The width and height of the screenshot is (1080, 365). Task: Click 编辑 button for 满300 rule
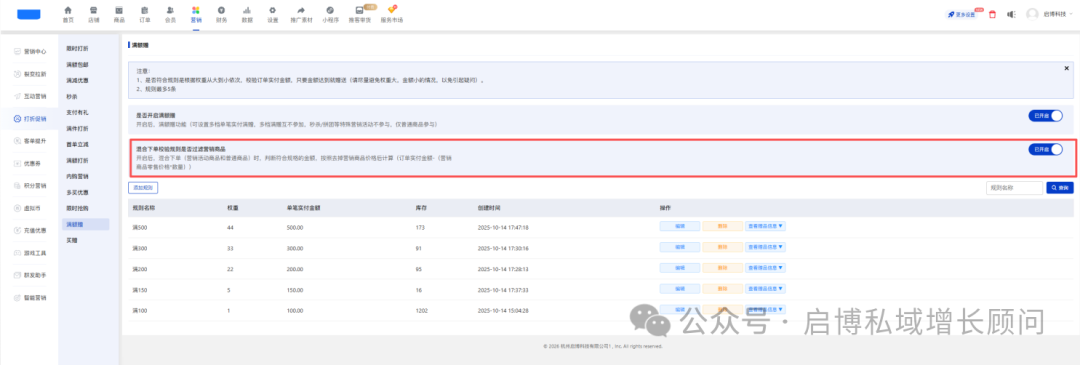[680, 247]
